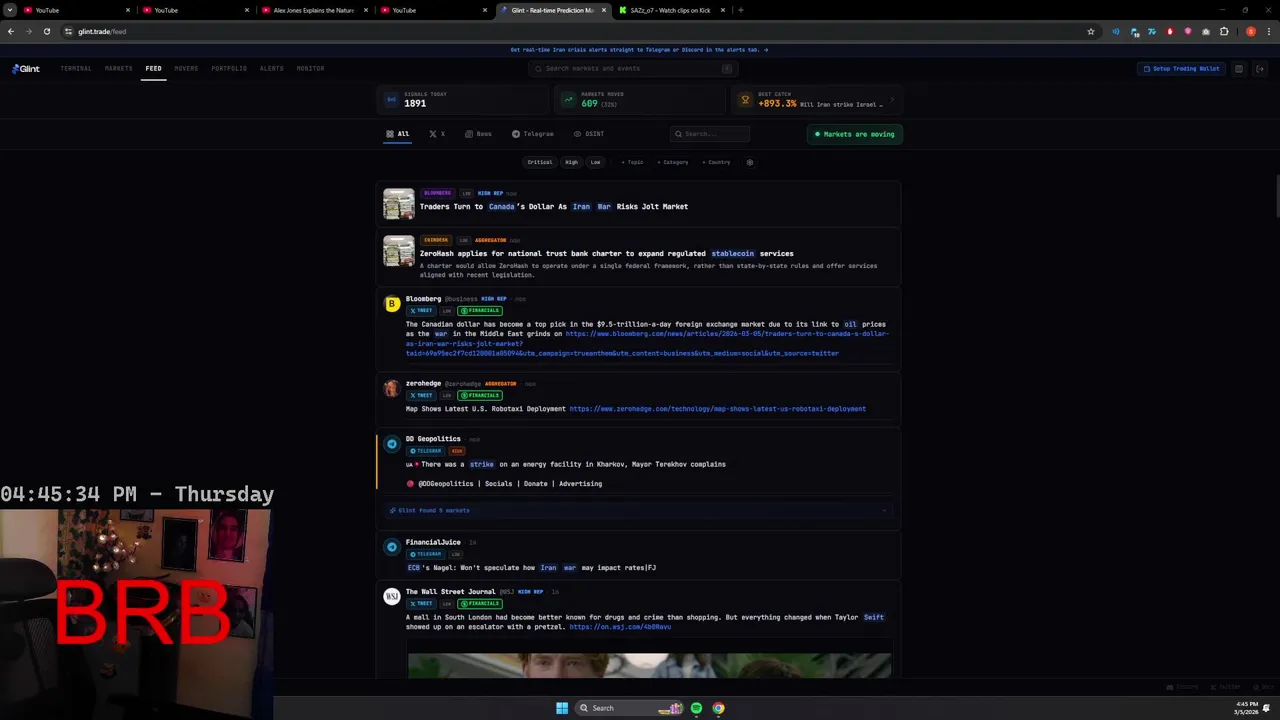Click the panel layout icon beside Setup Trading Wallet
1280x720 pixels.
[x=1239, y=69]
